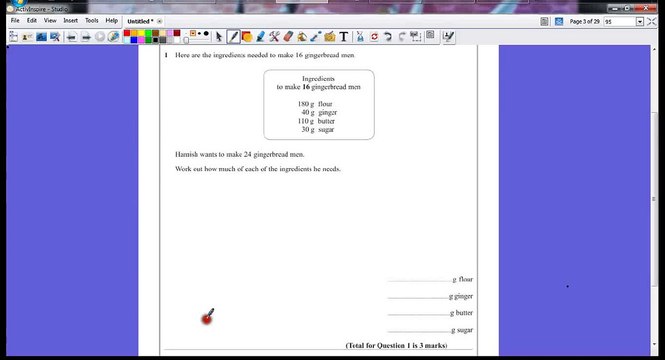Click the Start/Stop Flipchart Vote button
The image size is (665, 360).
pos(100,37)
